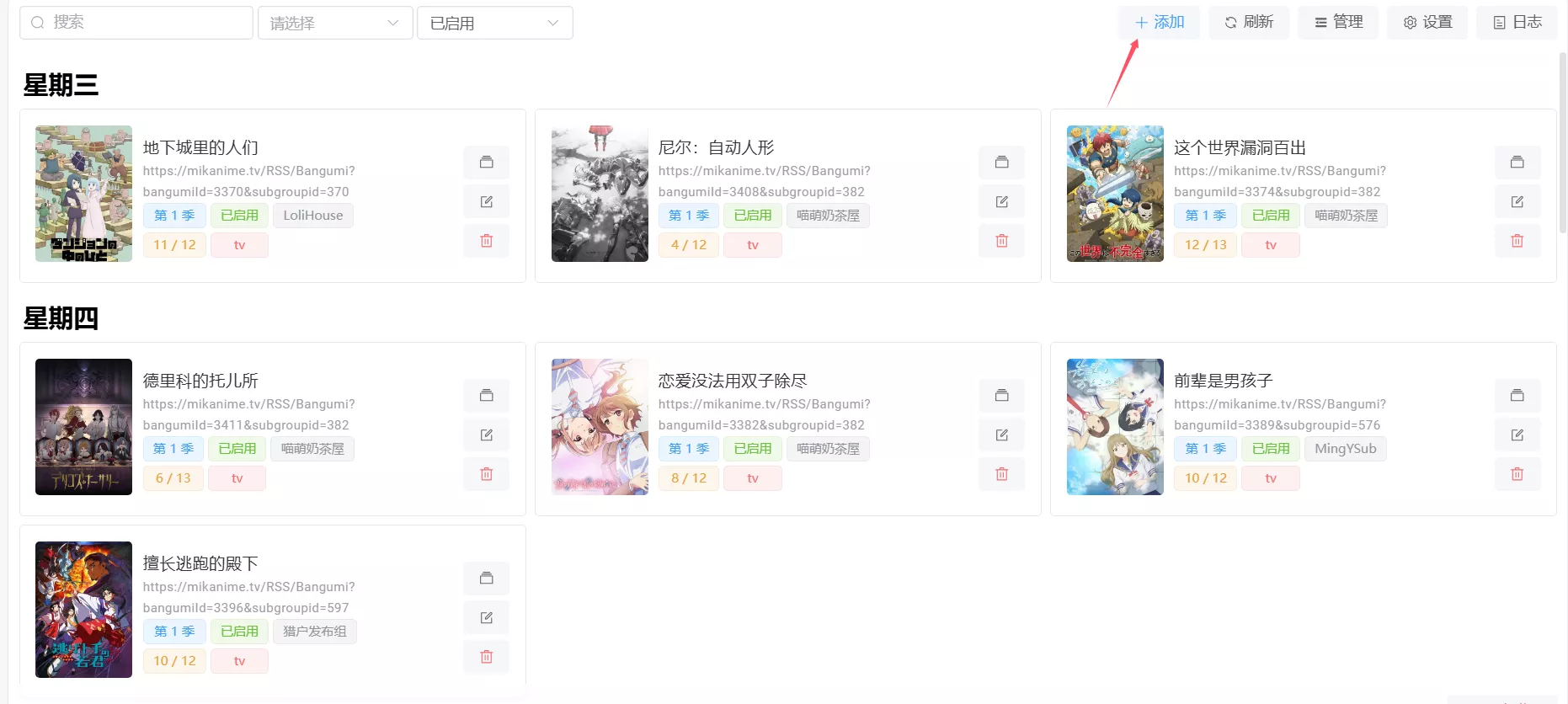Open the 设置 settings page
Viewport: 1568px width, 704px height.
pyautogui.click(x=1427, y=22)
